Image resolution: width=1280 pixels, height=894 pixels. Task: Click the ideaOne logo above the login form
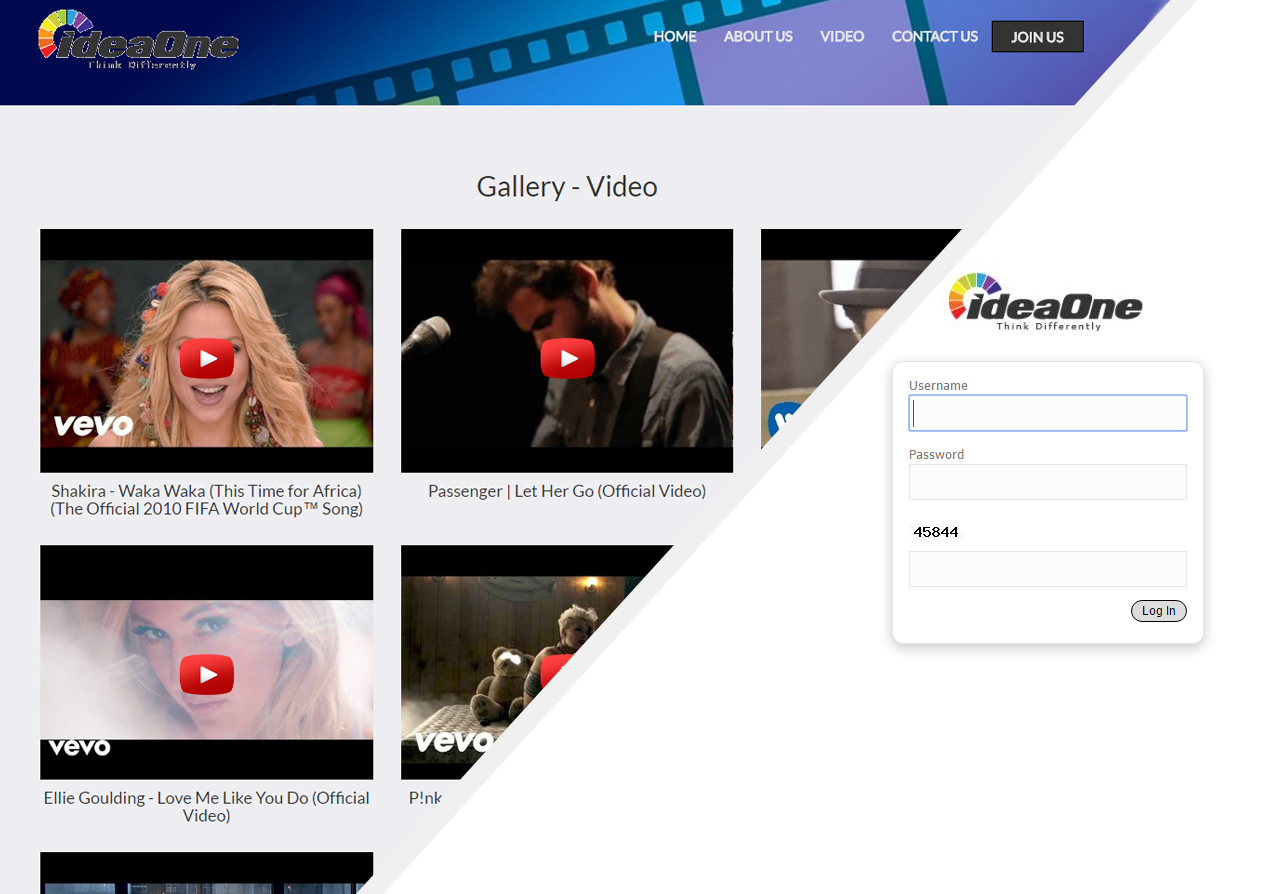(1045, 302)
